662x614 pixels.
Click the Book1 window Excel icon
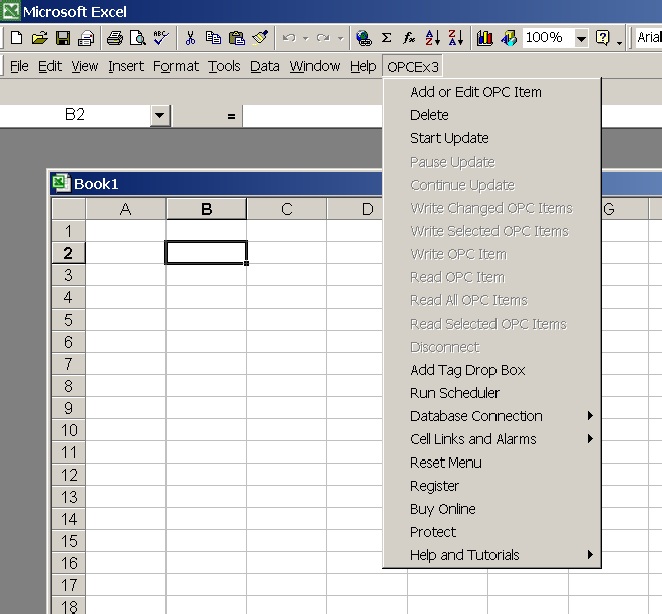(x=61, y=183)
